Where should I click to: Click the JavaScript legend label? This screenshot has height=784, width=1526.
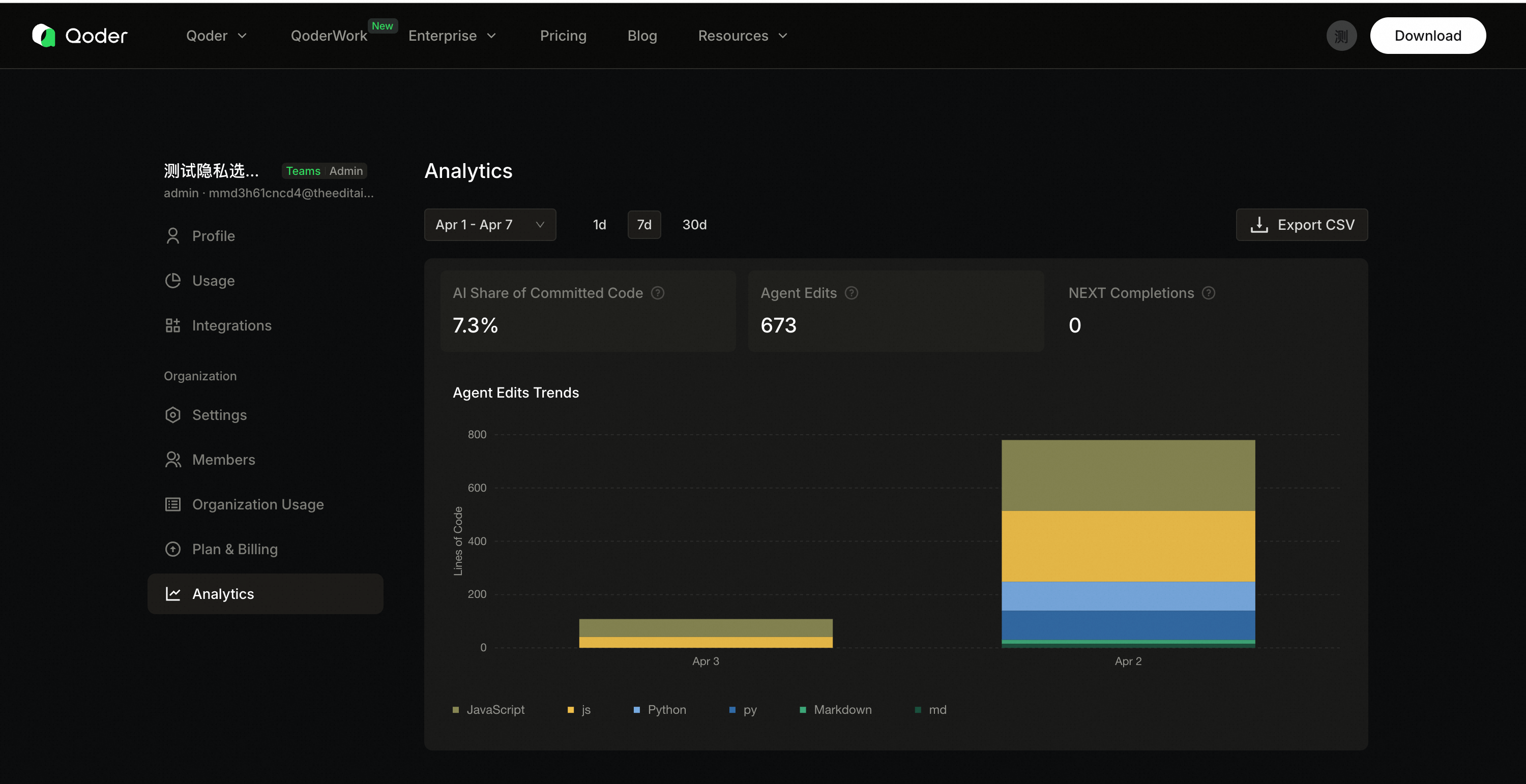[495, 710]
